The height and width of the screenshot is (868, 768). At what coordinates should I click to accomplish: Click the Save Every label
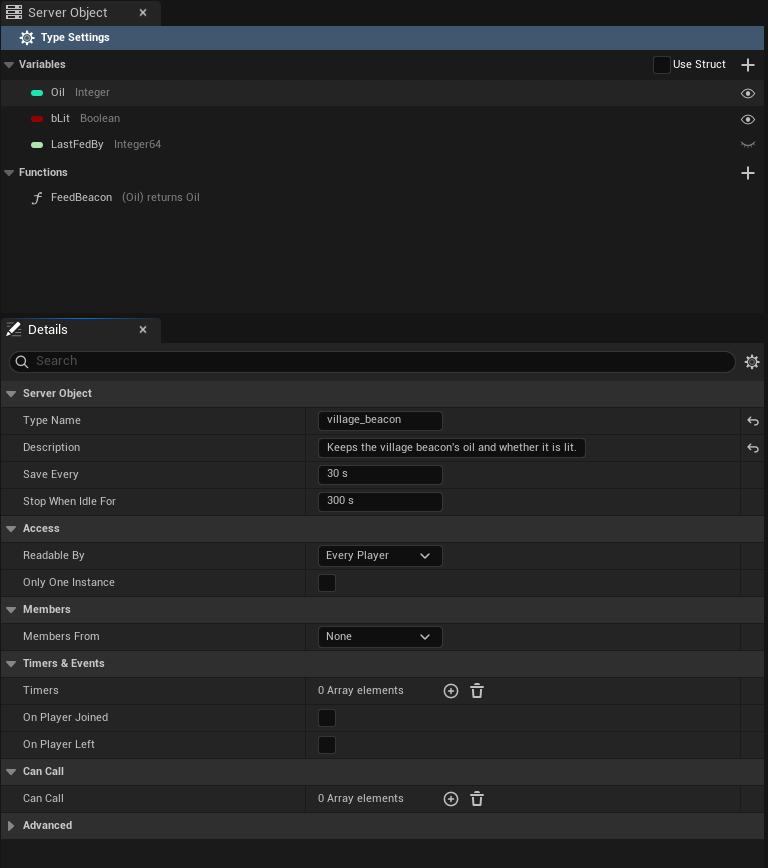pos(50,474)
